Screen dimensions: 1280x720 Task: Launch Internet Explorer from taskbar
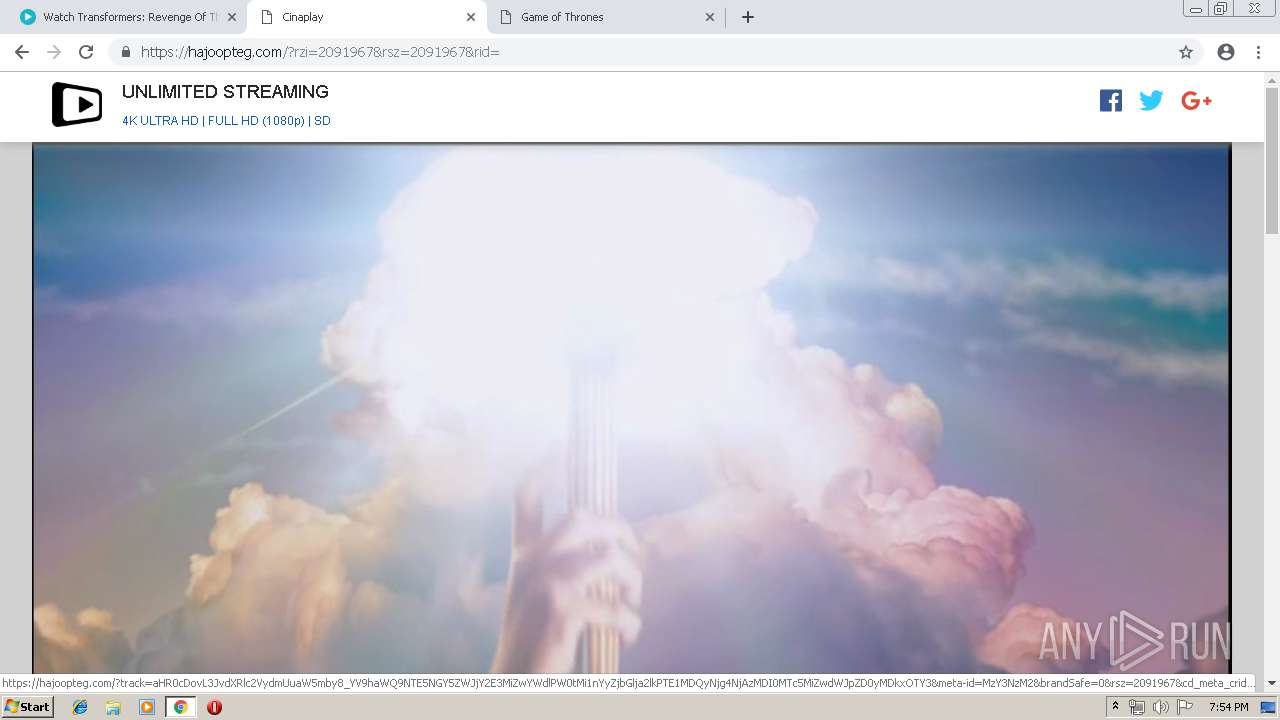click(x=80, y=707)
